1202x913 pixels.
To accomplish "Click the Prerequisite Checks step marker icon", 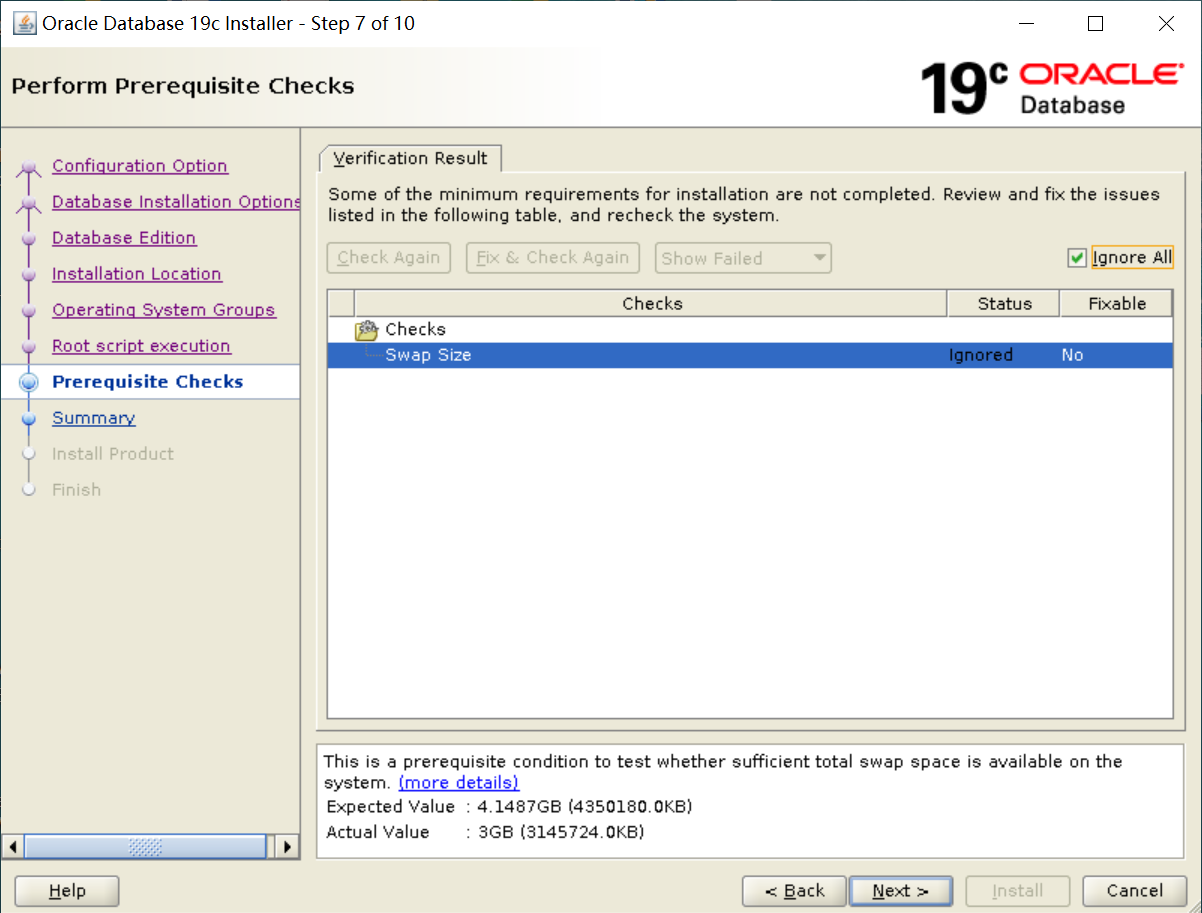I will pyautogui.click(x=29, y=382).
